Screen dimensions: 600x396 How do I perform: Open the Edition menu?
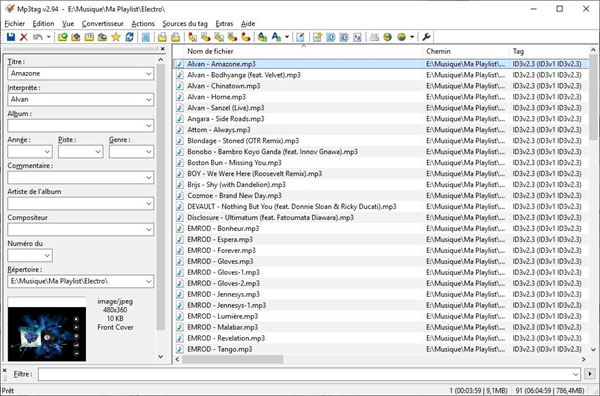[43, 24]
